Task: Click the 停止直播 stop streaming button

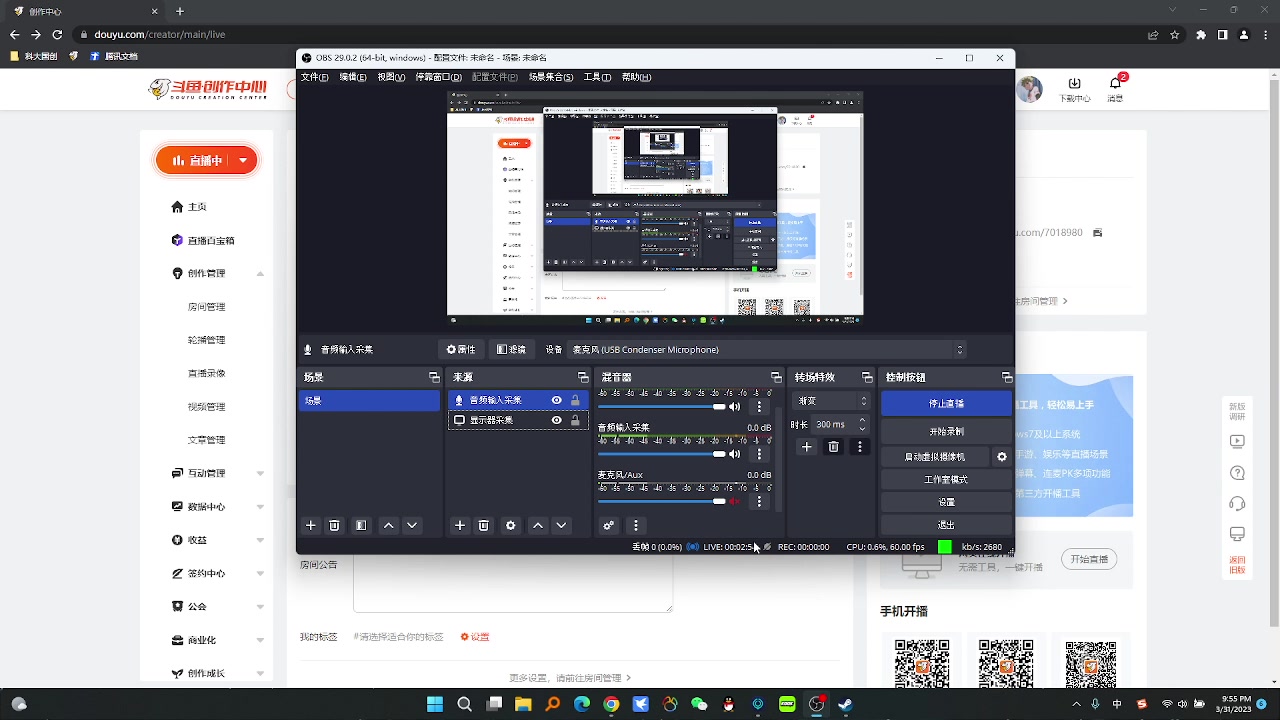Action: tap(946, 403)
